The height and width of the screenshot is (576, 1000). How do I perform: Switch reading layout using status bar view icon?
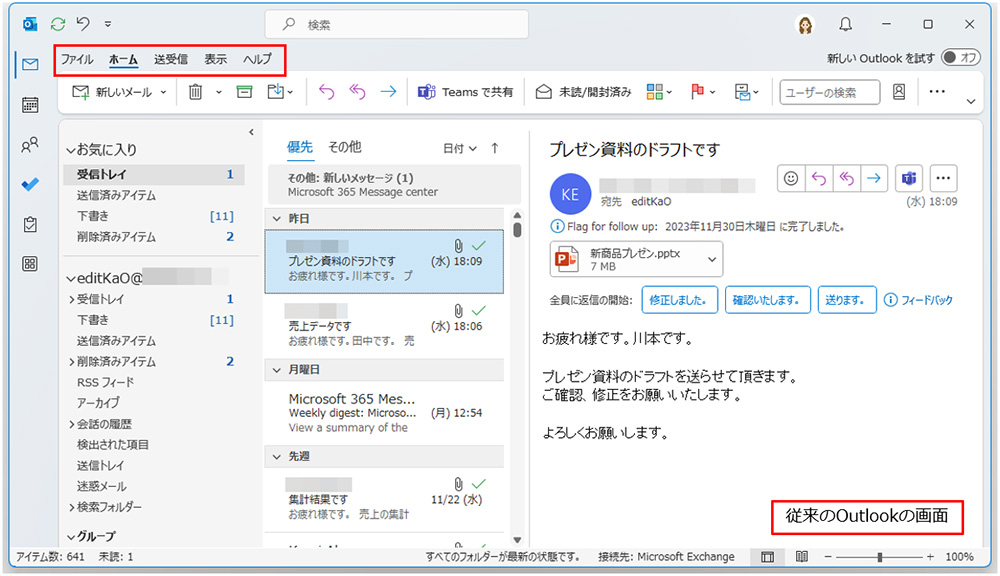click(x=768, y=557)
